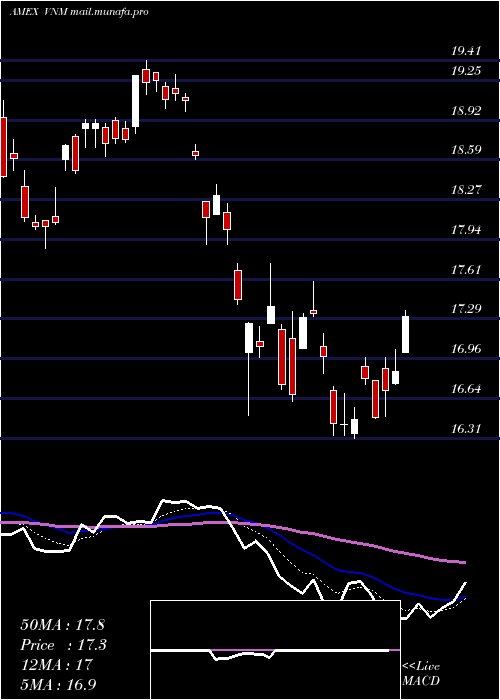
Task: Select the 17.94 price level label
Action: point(466,230)
